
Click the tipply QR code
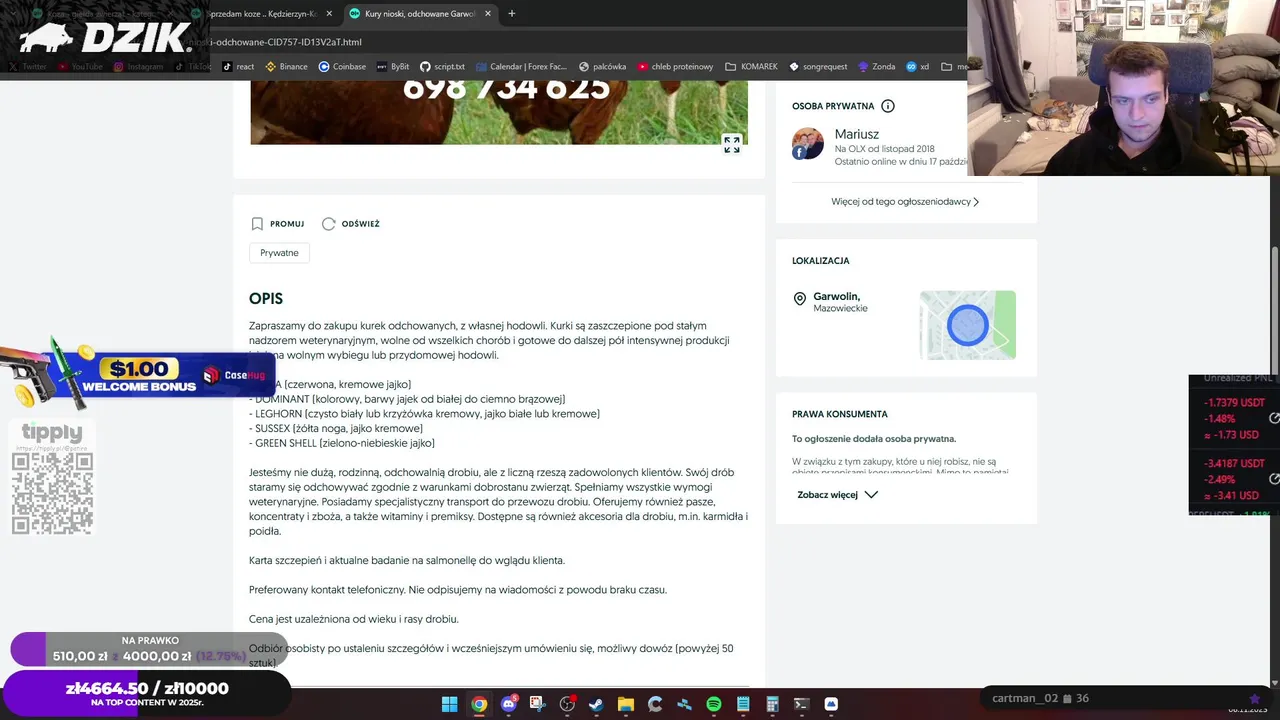click(x=52, y=493)
